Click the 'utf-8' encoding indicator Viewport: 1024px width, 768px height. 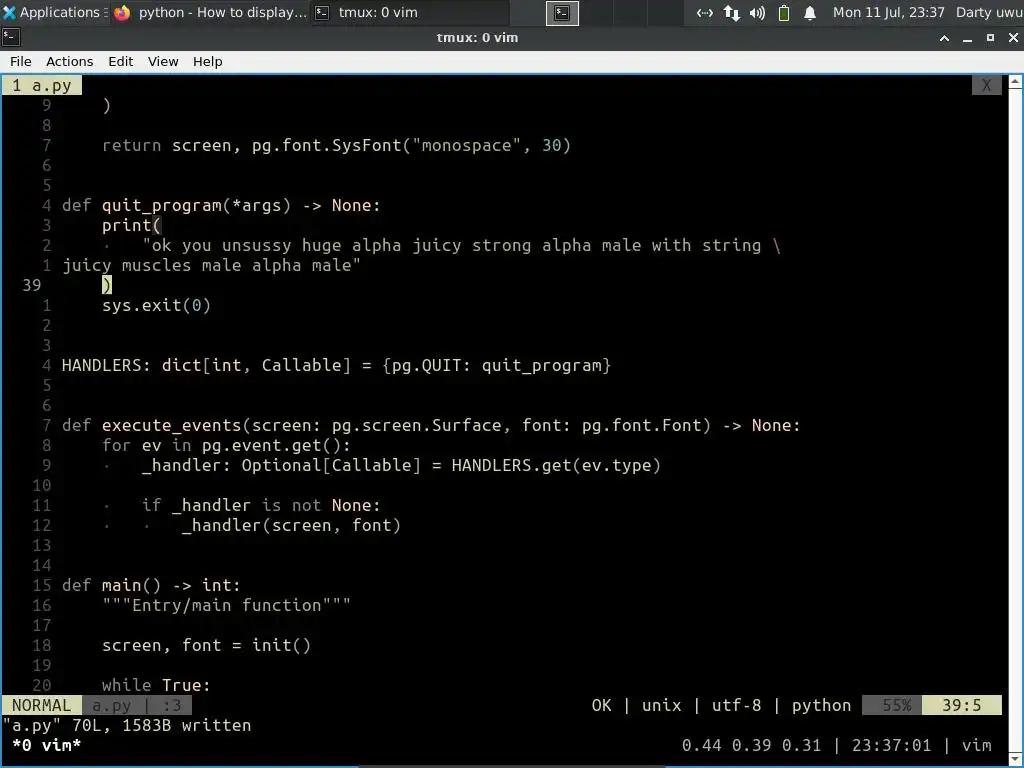pyautogui.click(x=736, y=705)
